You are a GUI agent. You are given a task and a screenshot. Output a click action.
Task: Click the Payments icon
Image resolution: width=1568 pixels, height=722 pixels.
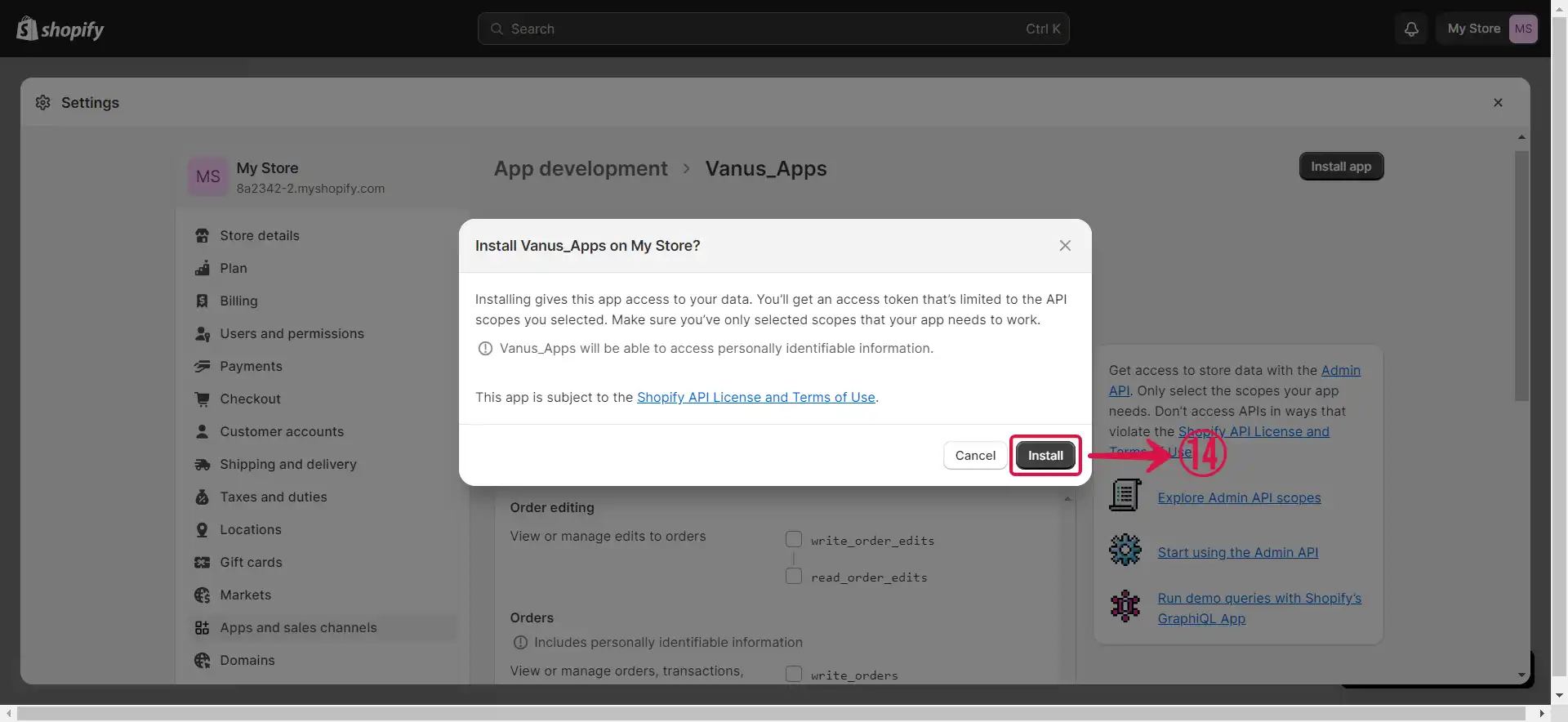coord(202,366)
